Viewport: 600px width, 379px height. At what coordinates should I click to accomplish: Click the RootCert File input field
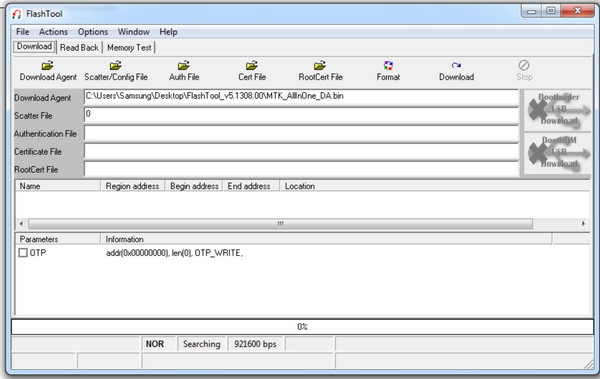tap(301, 169)
